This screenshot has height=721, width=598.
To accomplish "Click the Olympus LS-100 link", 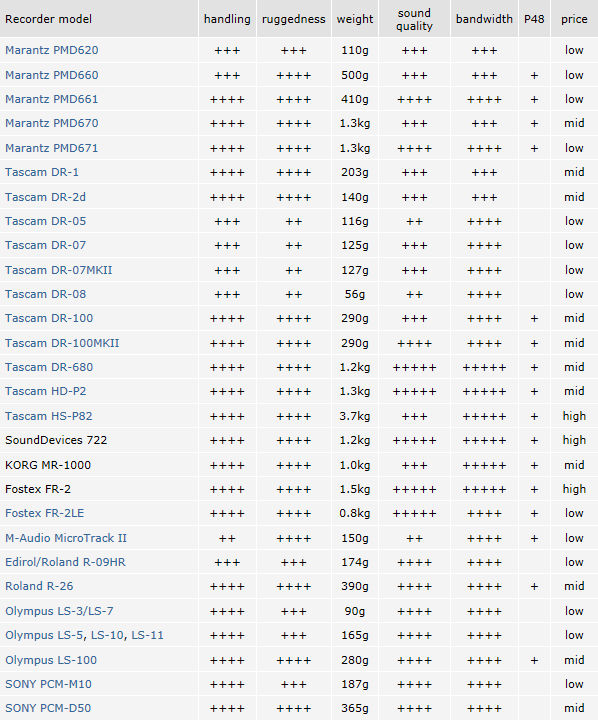I will 51,660.
